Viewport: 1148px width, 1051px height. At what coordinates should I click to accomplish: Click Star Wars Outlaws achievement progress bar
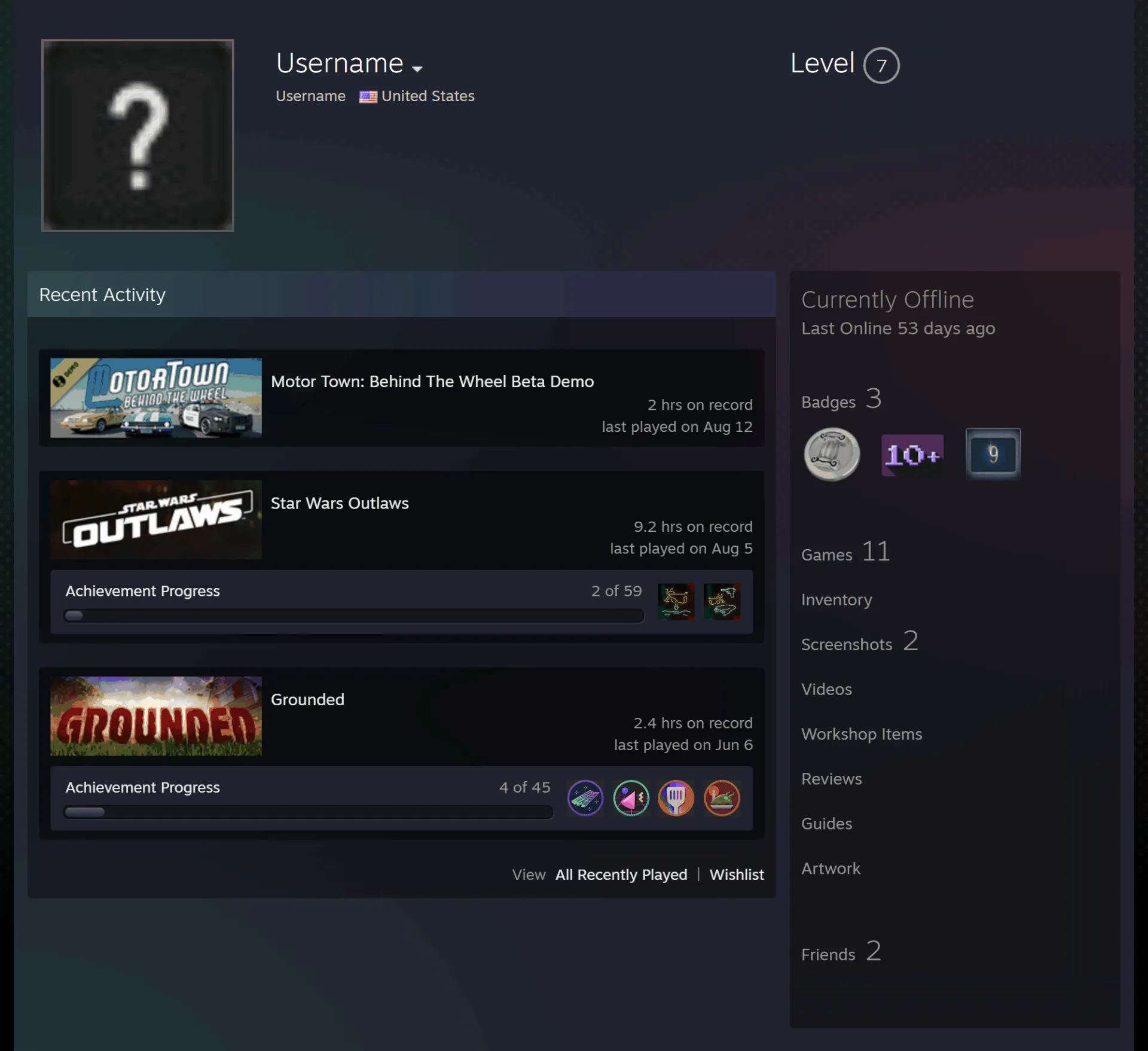click(x=353, y=616)
